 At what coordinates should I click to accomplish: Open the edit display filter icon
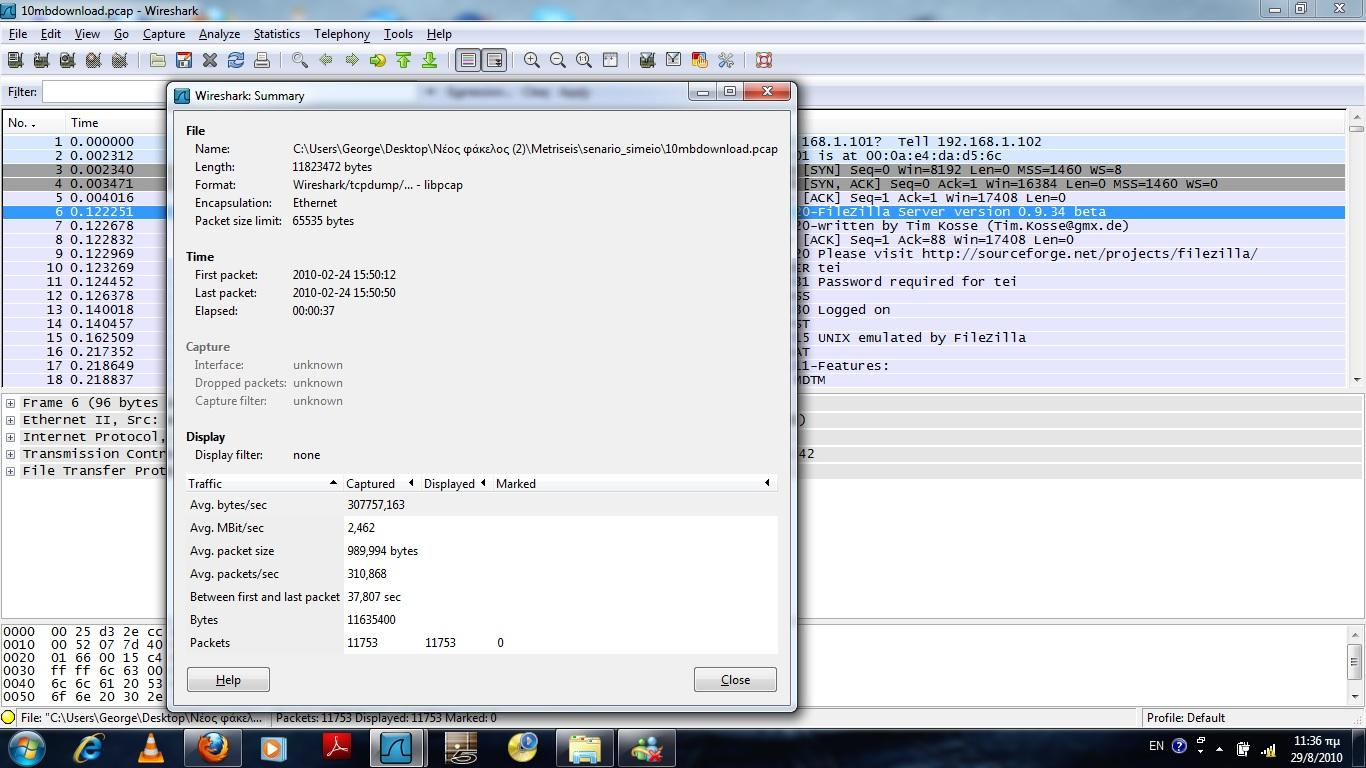pos(674,60)
